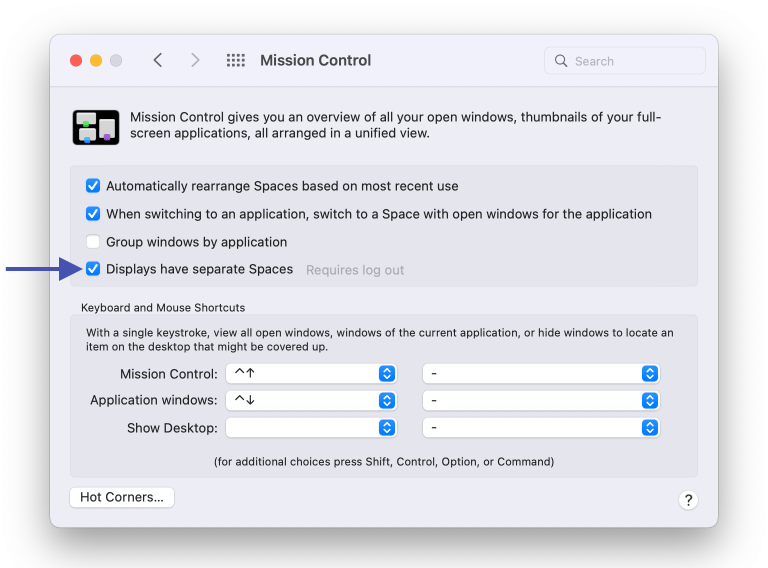
Task: Open Mission Control mouse shortcut dropdown
Action: pyautogui.click(x=541, y=374)
